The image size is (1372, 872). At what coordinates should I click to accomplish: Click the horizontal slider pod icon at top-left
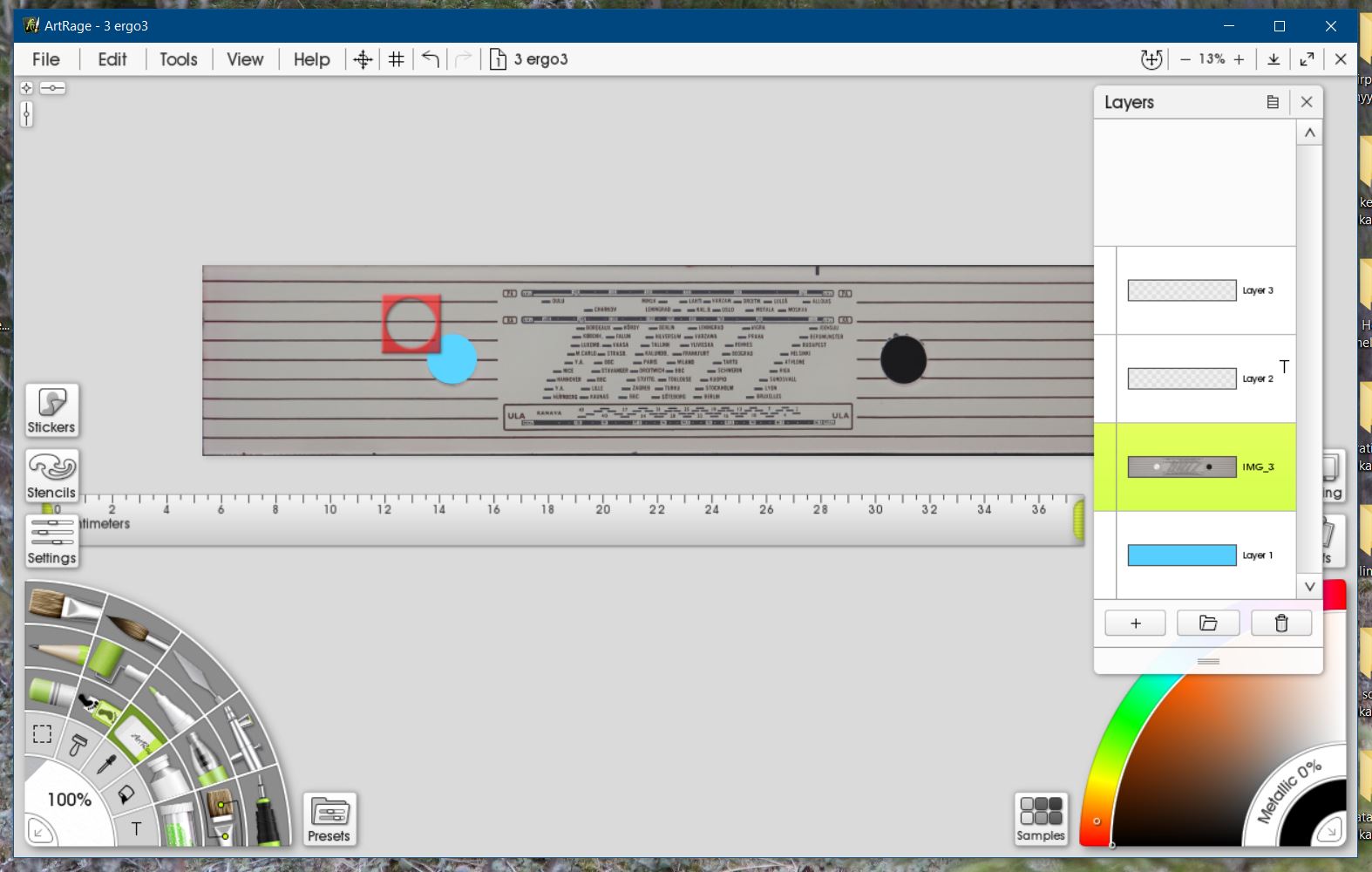pyautogui.click(x=52, y=88)
